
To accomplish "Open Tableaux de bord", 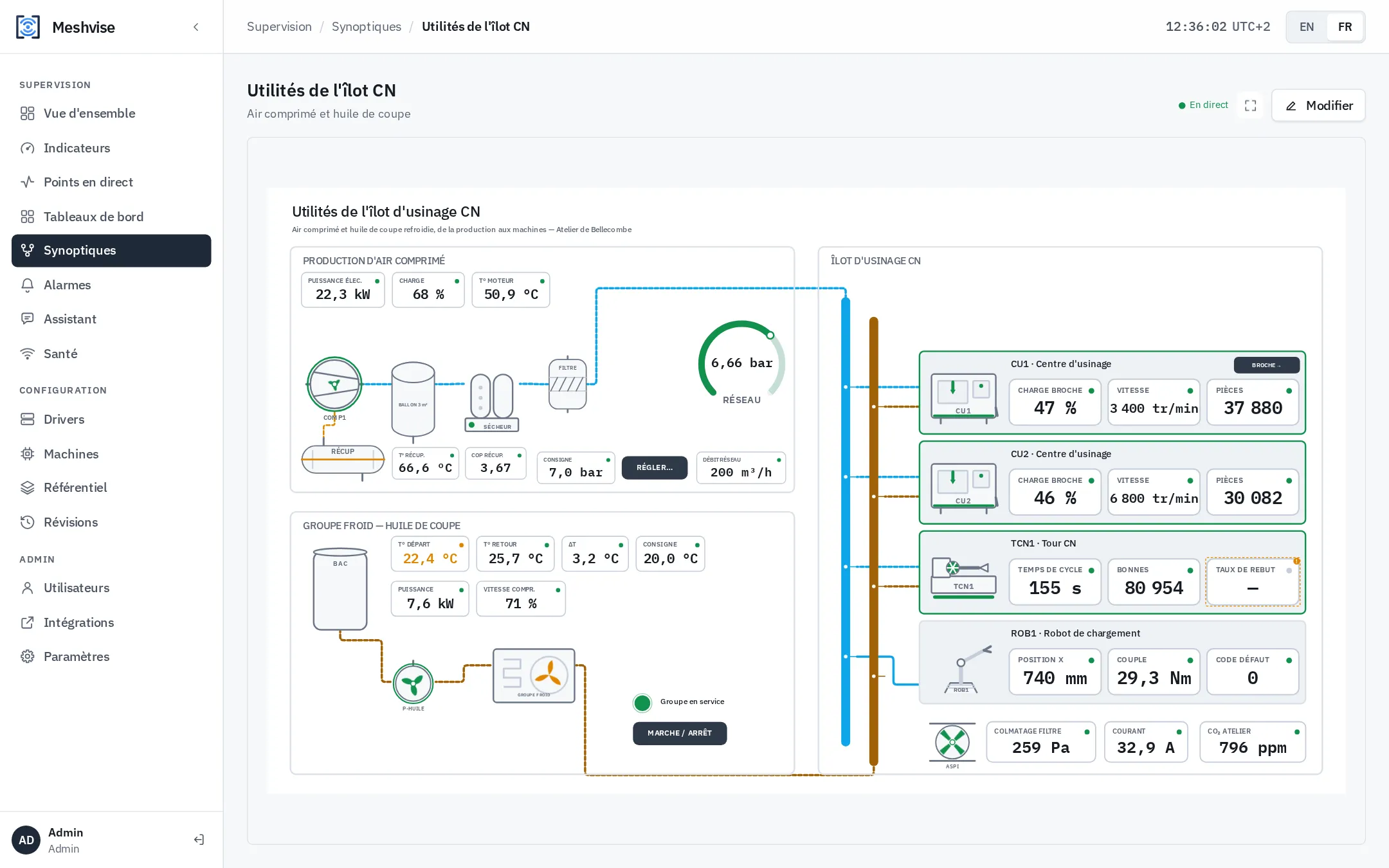I will point(111,217).
